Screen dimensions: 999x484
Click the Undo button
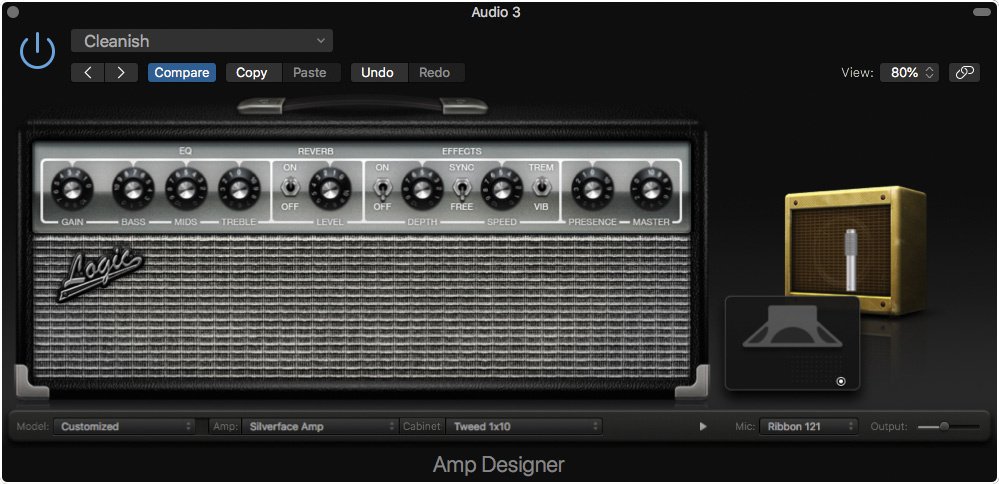(377, 72)
